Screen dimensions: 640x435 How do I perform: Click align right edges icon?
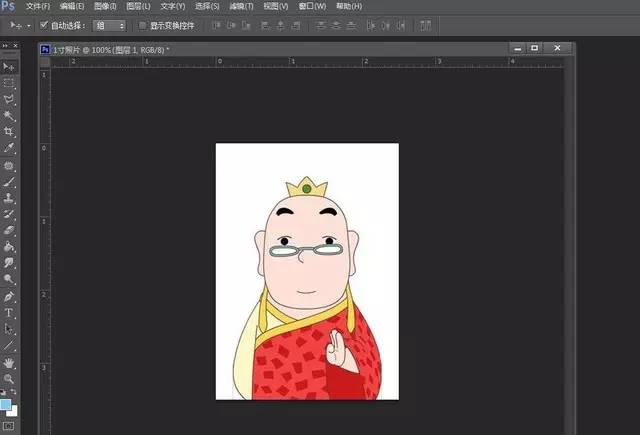tap(296, 26)
